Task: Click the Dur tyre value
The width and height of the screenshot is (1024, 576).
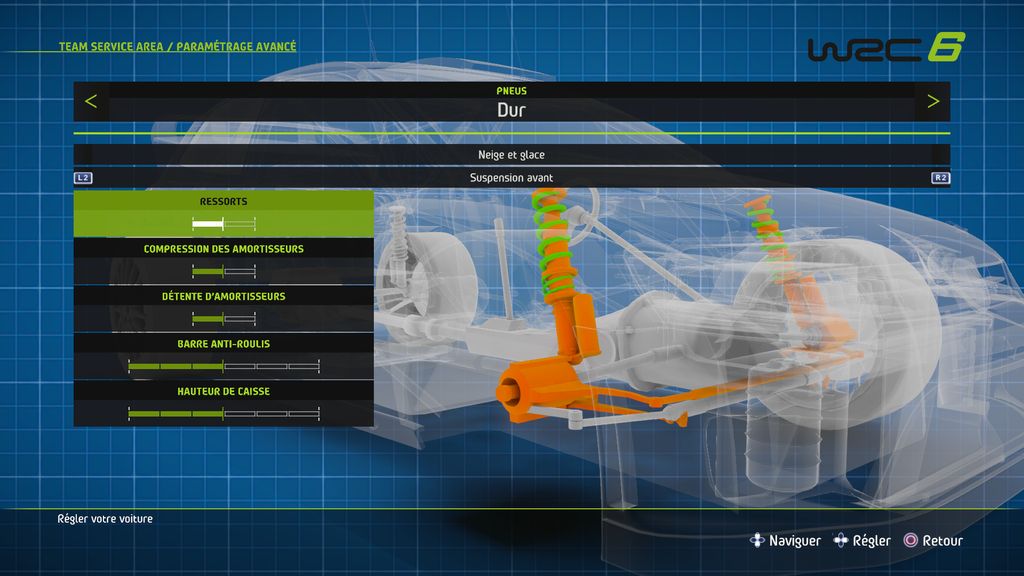Action: [x=511, y=110]
